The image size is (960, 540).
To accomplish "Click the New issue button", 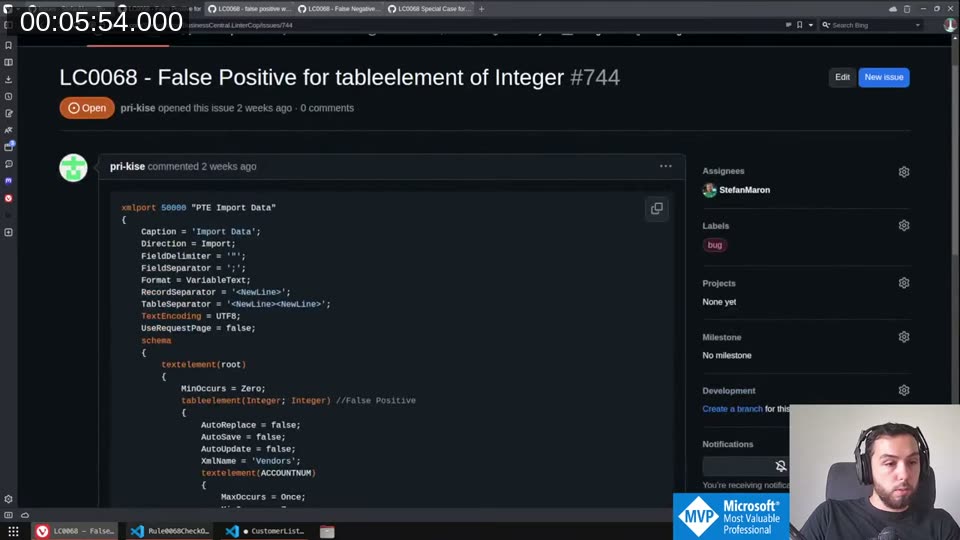I will 883,77.
